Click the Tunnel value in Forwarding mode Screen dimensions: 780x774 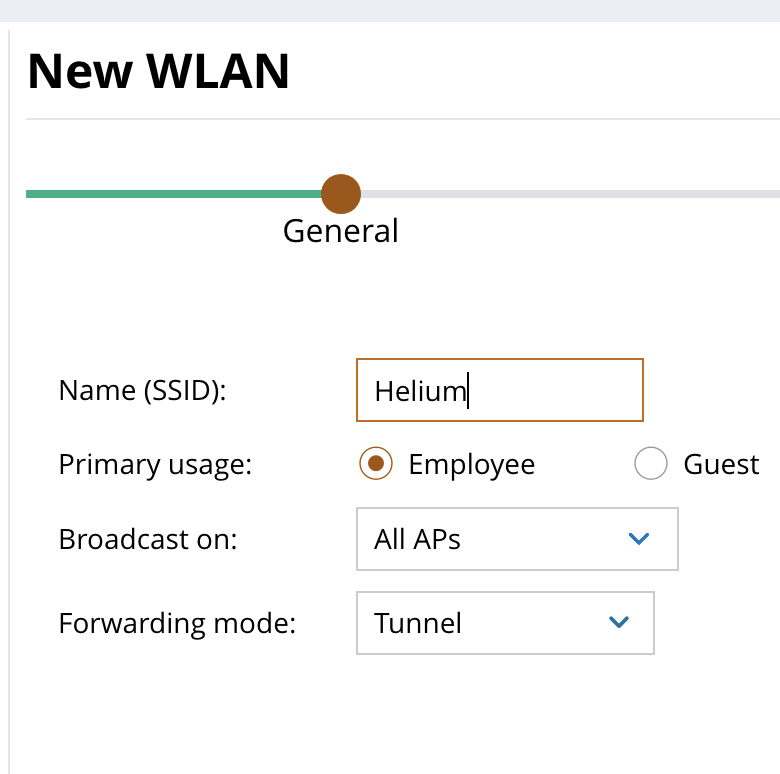click(x=418, y=623)
